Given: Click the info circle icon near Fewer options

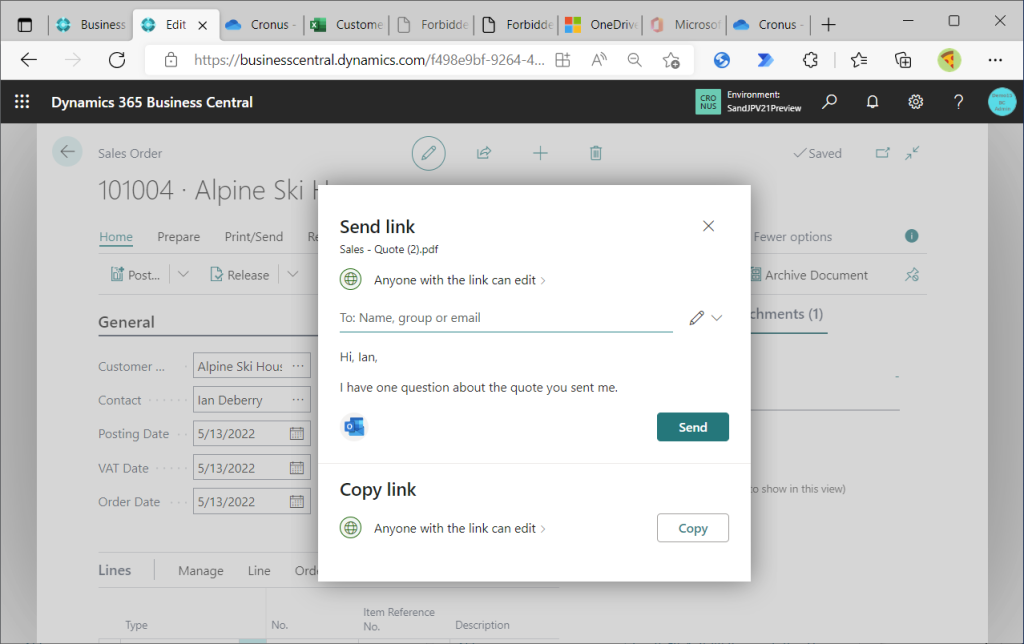Looking at the screenshot, I should coord(912,236).
